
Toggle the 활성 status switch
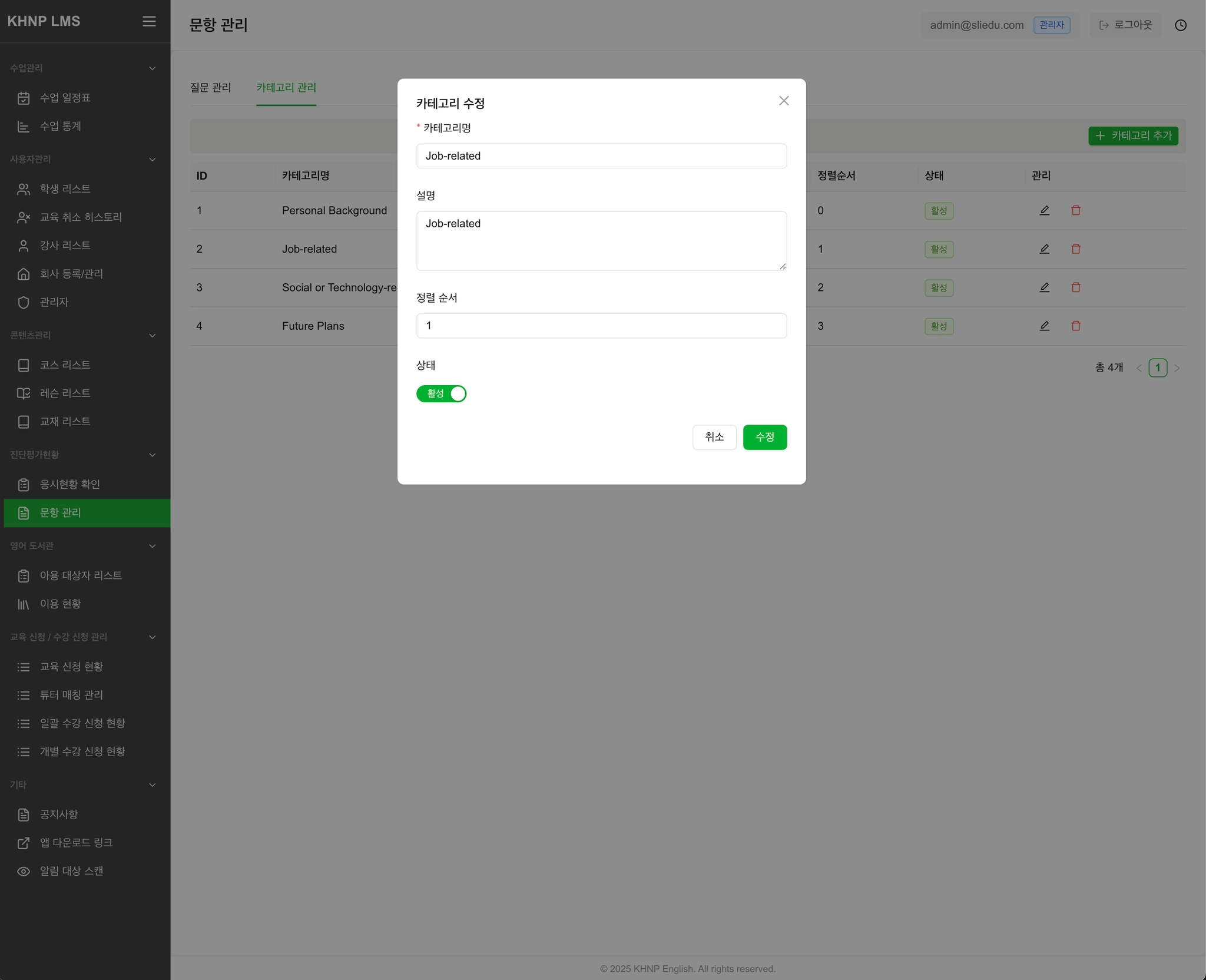441,393
